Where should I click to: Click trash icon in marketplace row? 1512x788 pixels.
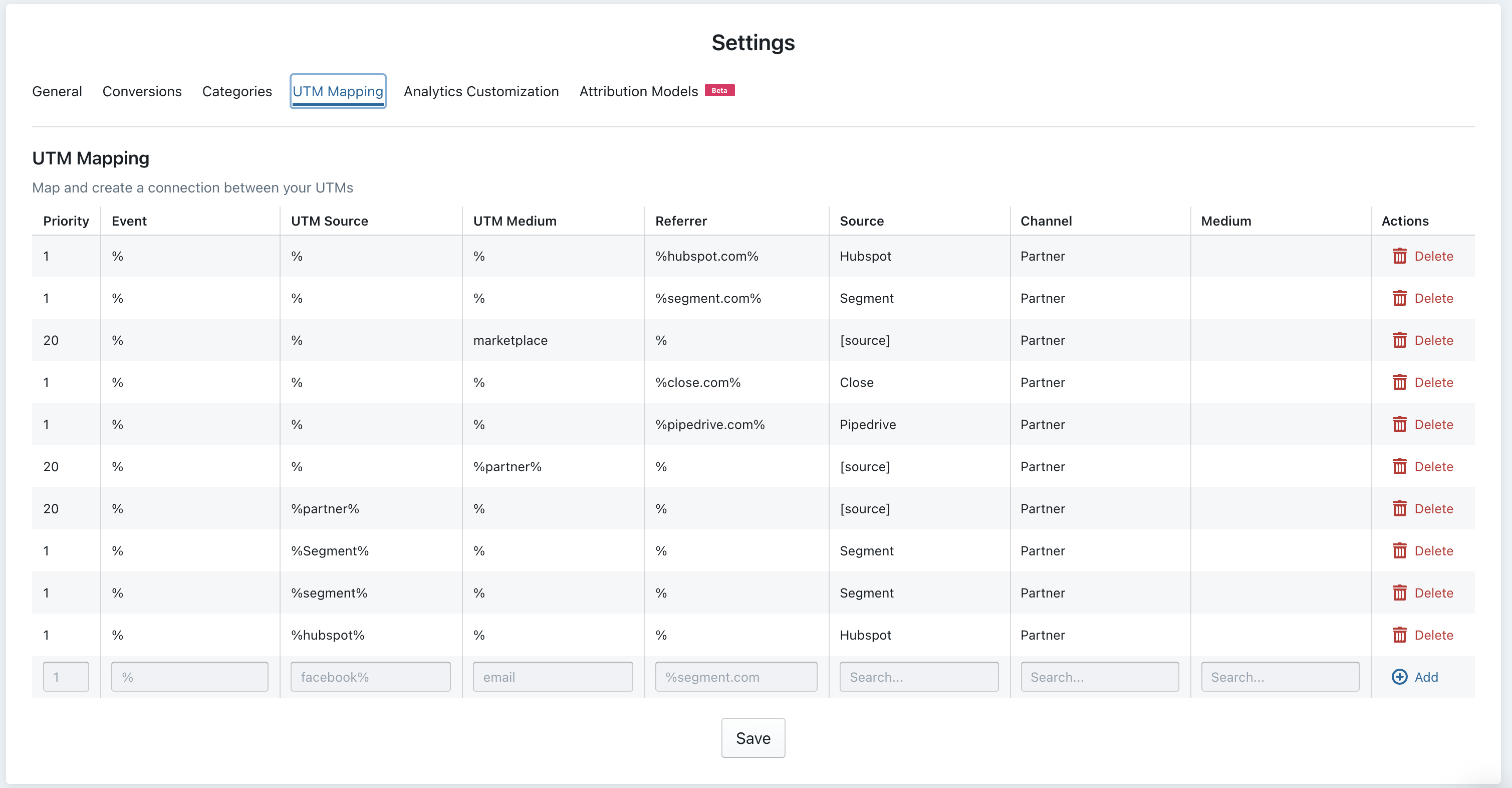click(x=1399, y=340)
